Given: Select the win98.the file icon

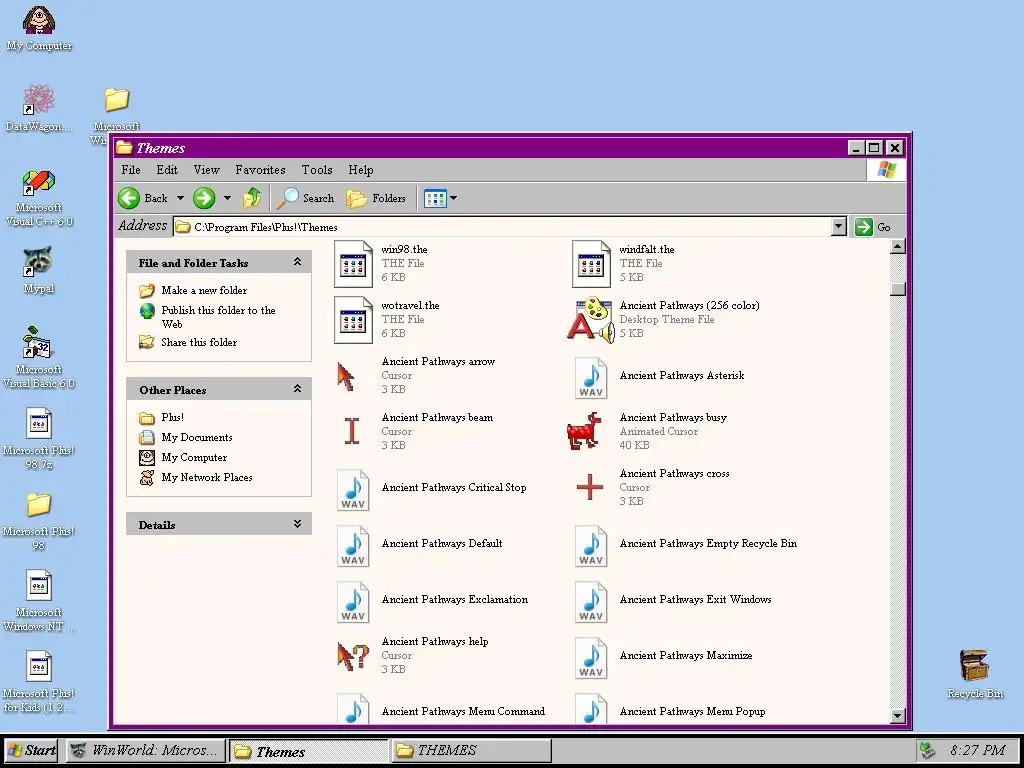Looking at the screenshot, I should 353,264.
